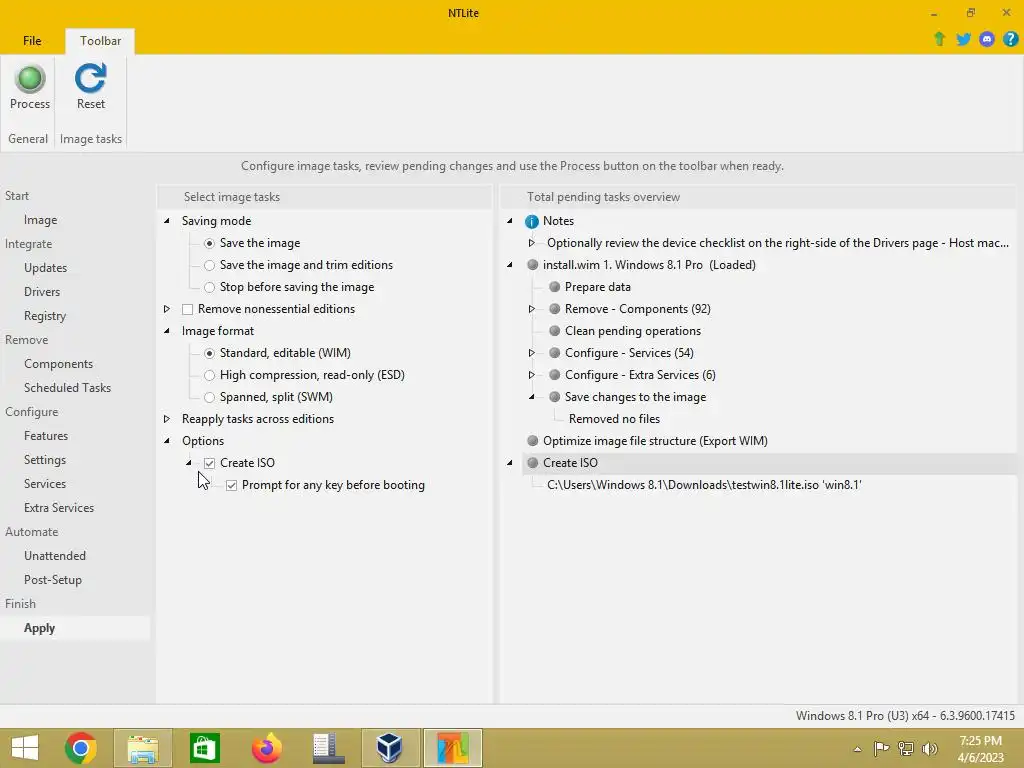Image resolution: width=1024 pixels, height=768 pixels.
Task: Expand the Configure - Services (54) node
Action: pyautogui.click(x=532, y=353)
